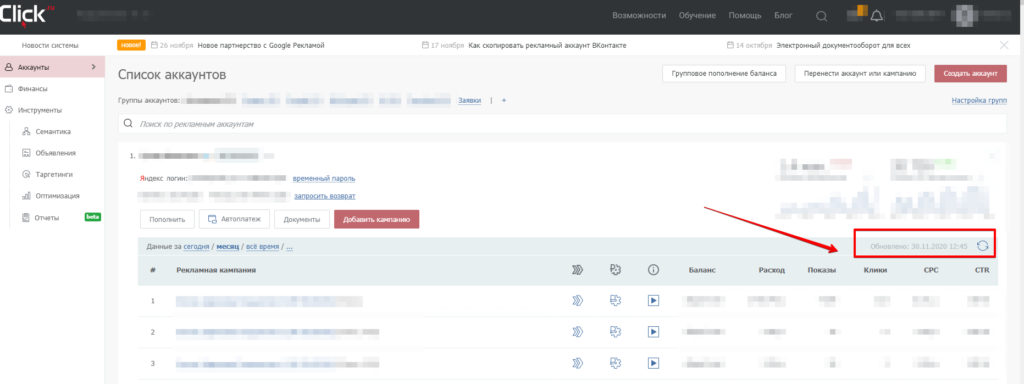1024x384 pixels.
Task: Open Оптимизация tool
Action: click(58, 195)
